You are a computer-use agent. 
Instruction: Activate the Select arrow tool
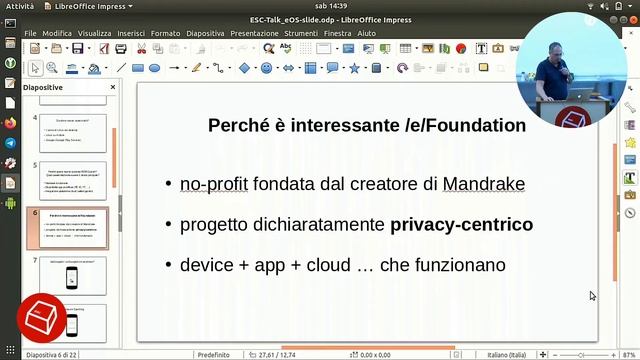[x=35, y=68]
